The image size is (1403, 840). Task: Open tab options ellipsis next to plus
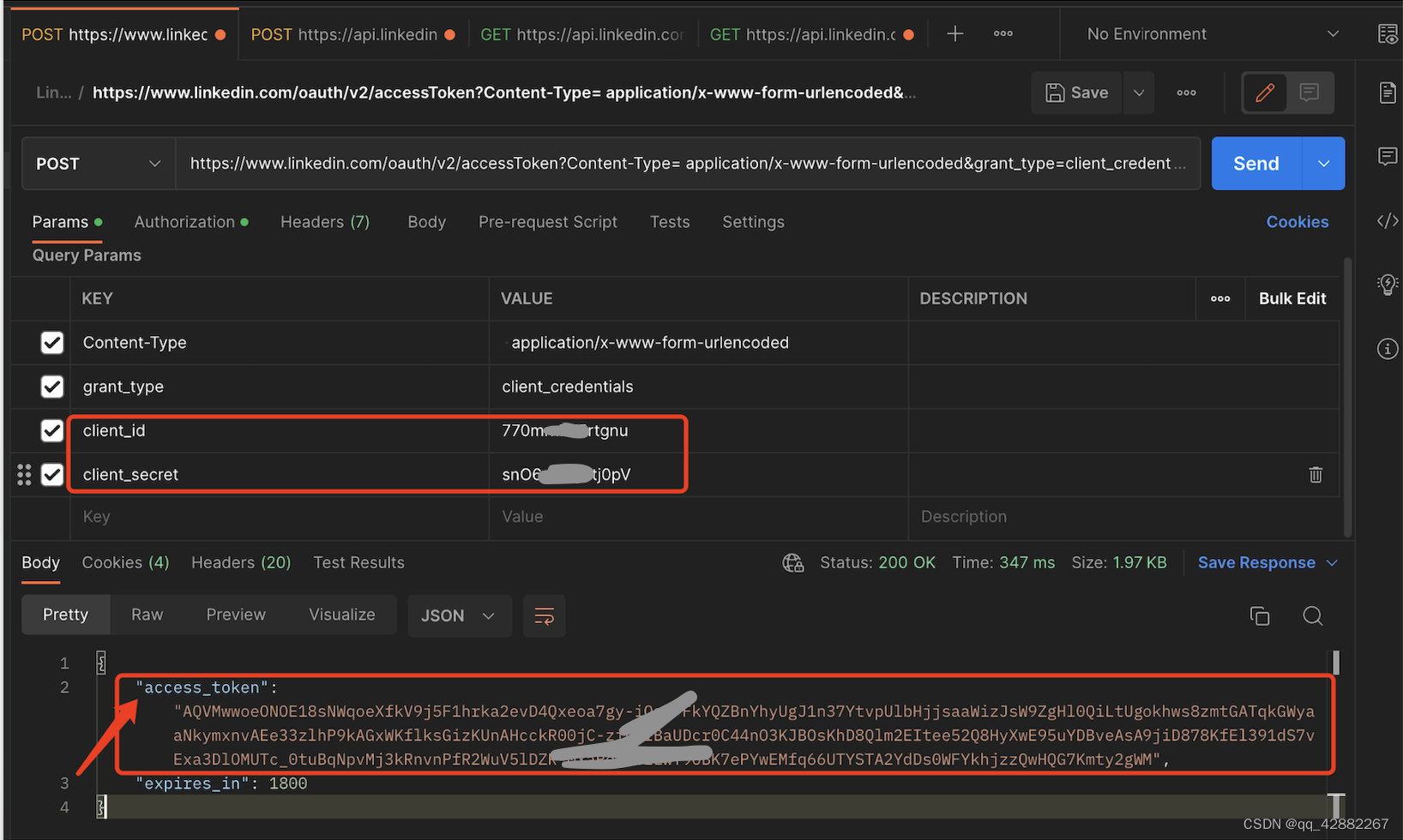pyautogui.click(x=1003, y=33)
